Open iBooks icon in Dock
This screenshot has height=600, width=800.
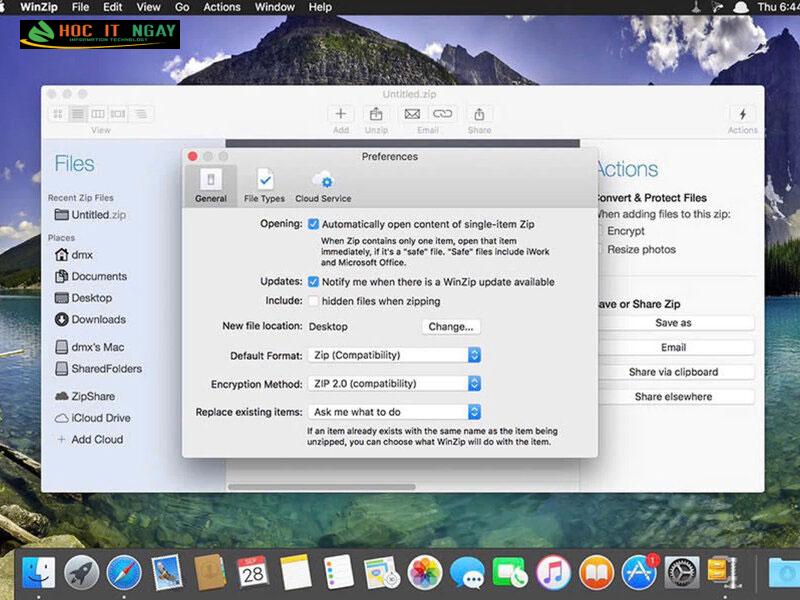(x=596, y=572)
